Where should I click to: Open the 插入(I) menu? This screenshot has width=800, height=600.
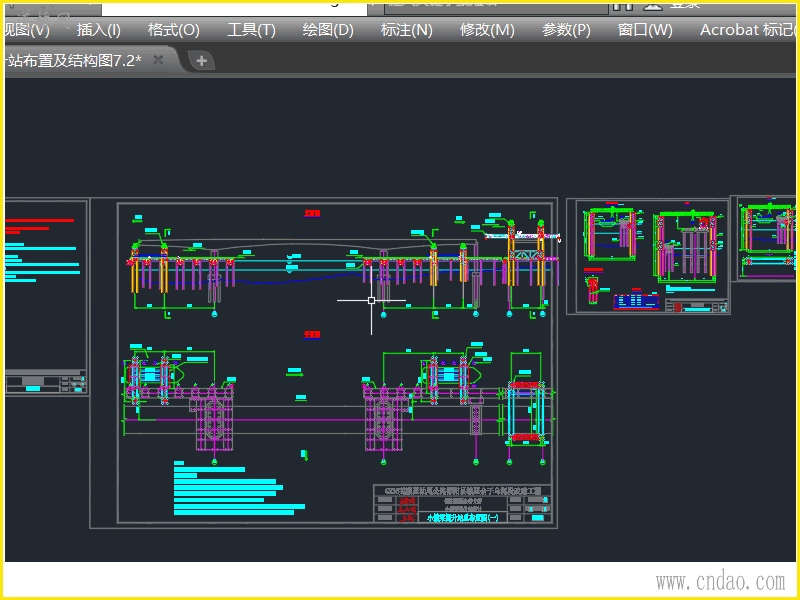pyautogui.click(x=99, y=30)
